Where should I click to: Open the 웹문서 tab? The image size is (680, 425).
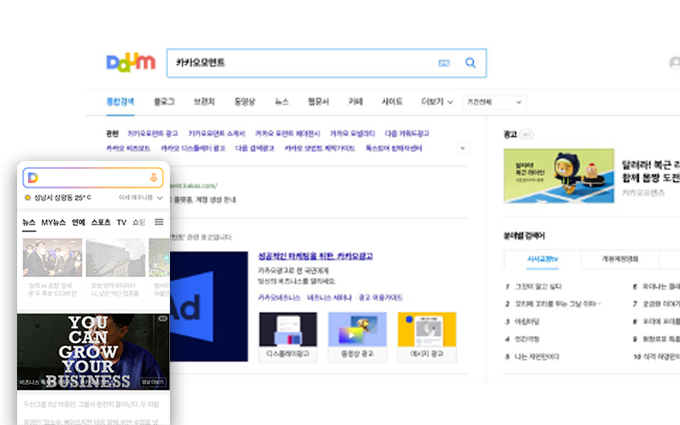pos(318,102)
